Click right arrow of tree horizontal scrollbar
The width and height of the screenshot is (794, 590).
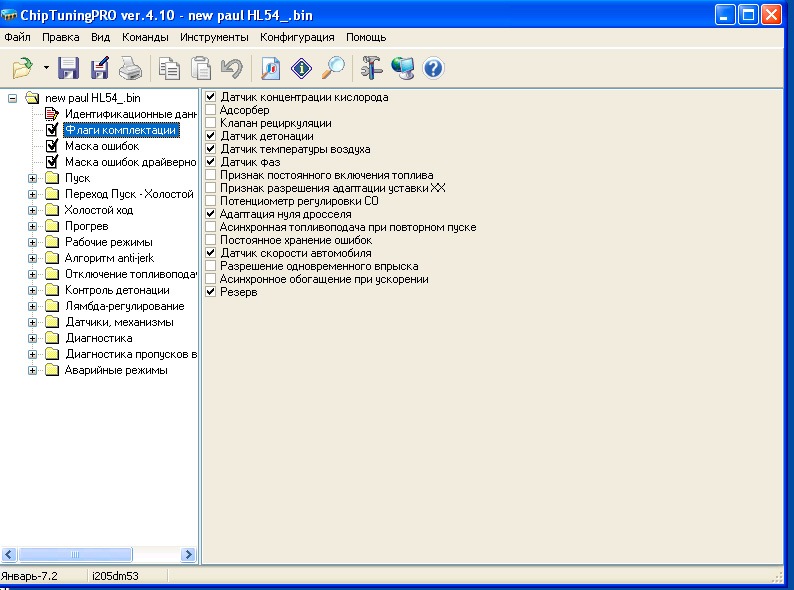(188, 555)
